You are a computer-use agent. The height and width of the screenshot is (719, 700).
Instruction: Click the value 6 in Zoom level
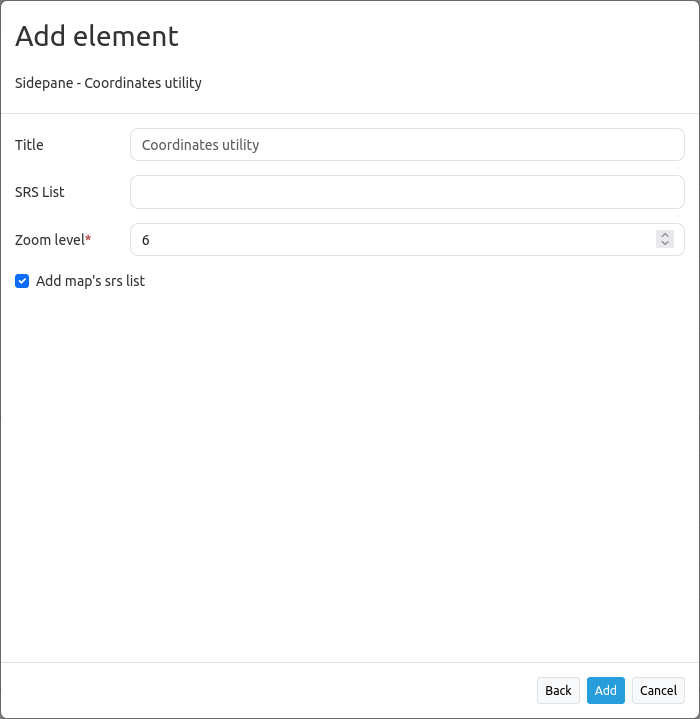[x=146, y=240]
